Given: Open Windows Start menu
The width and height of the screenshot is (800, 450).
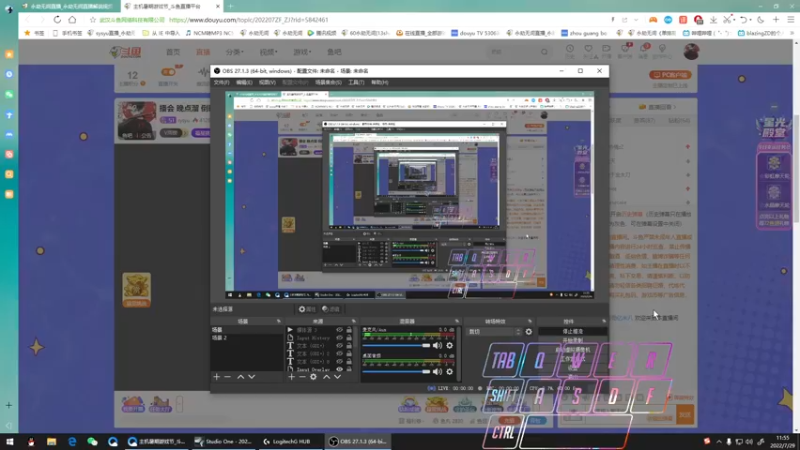Looking at the screenshot, I should pos(10,442).
